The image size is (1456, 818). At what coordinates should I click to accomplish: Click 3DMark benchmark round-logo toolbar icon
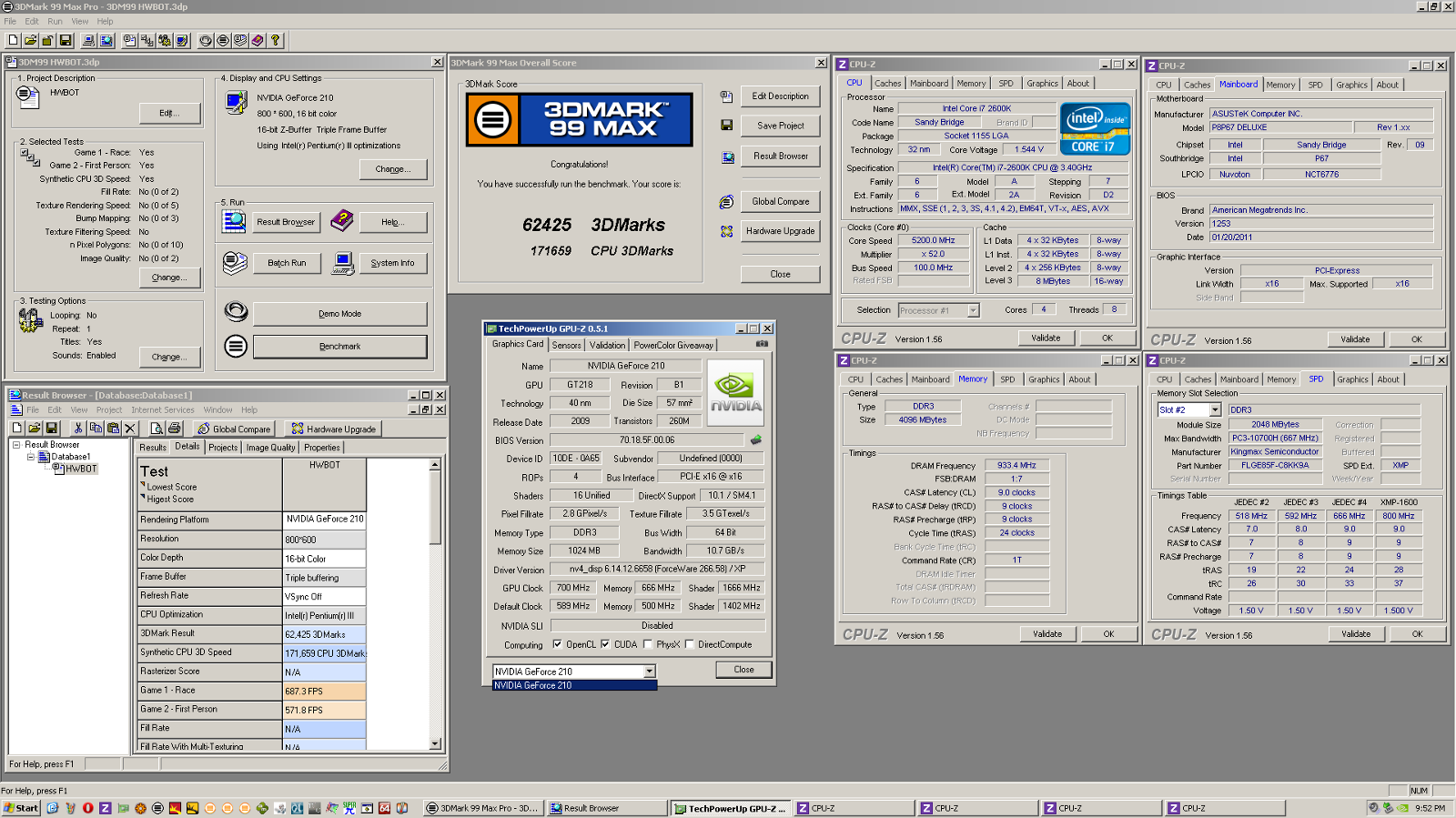point(223,40)
